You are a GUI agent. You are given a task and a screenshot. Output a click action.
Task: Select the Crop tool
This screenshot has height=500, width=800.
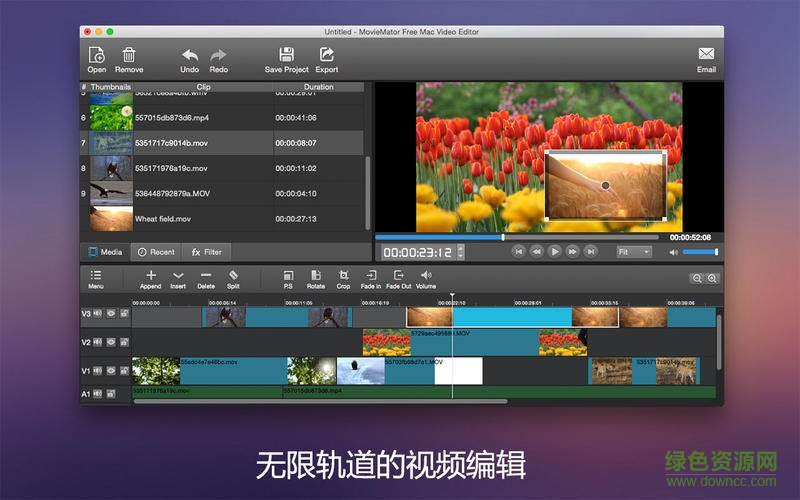343,275
